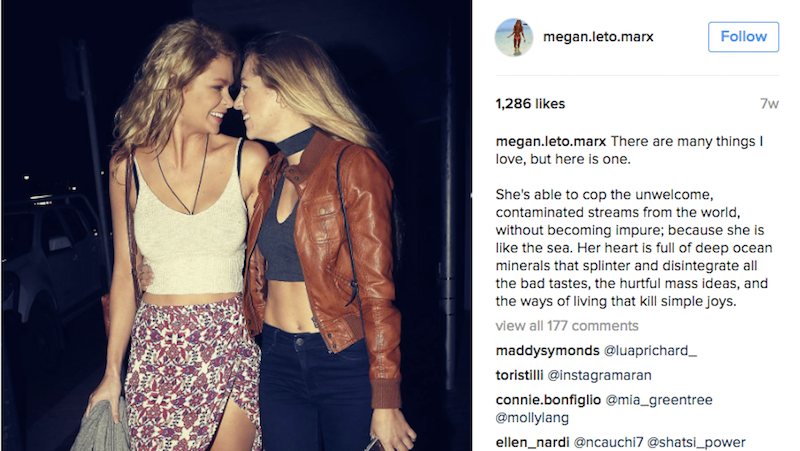Image resolution: width=800 pixels, height=451 pixels.
Task: Open the @instagramaran mention
Action: pos(599,375)
